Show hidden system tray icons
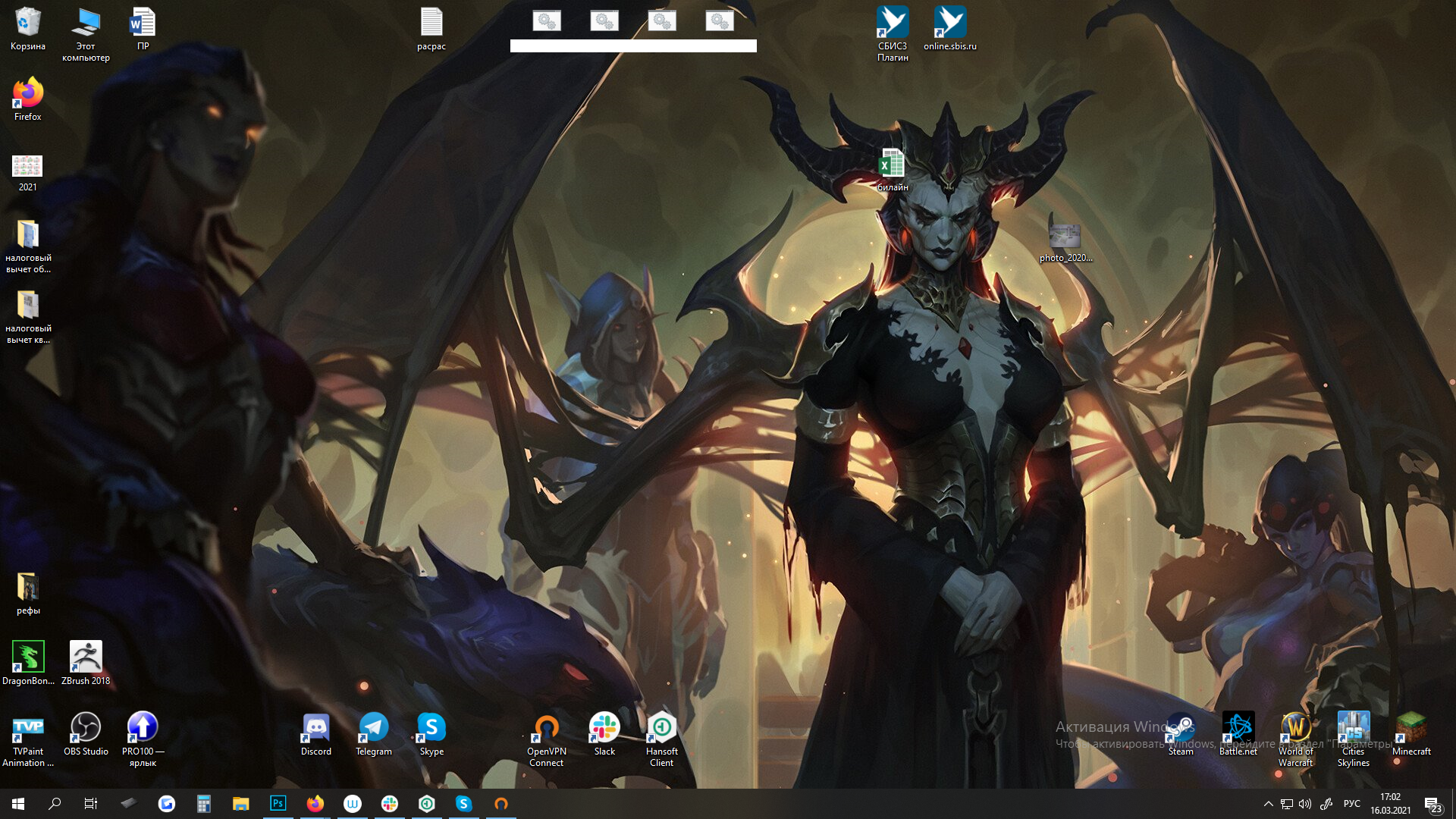Viewport: 1456px width, 819px height. (x=1268, y=804)
